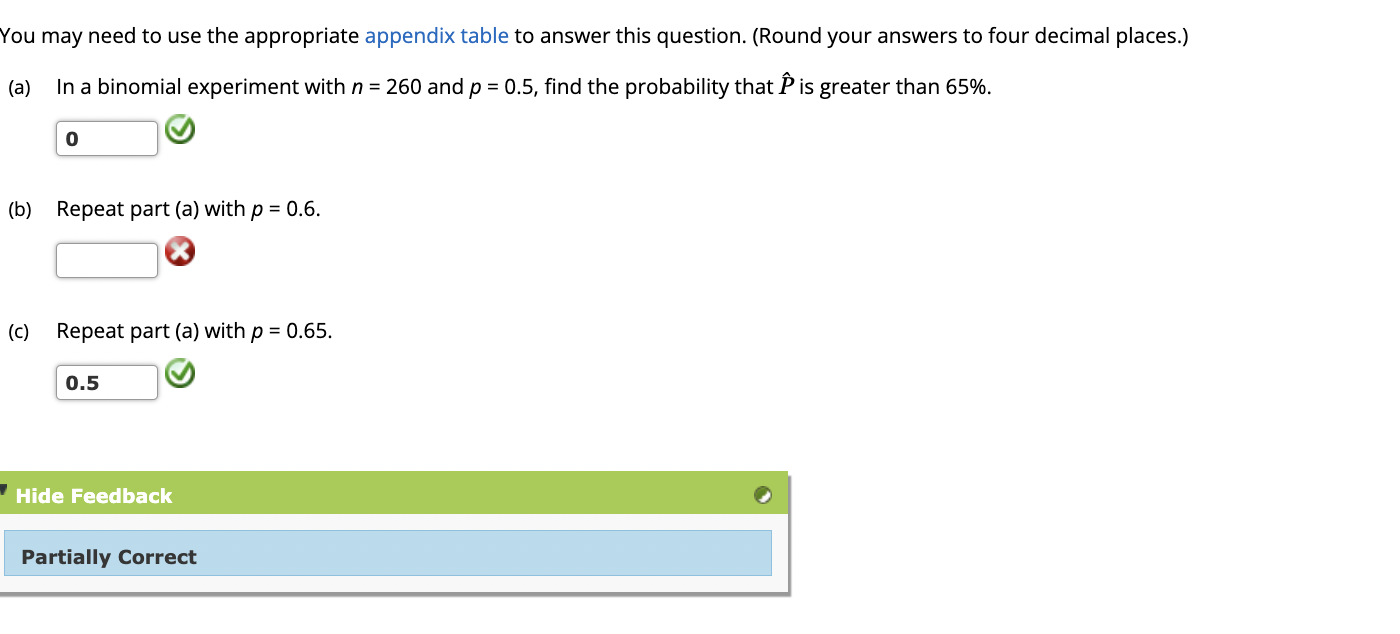Click the incorrect-answer indicator for part (b)
Image resolution: width=1400 pixels, height=634 pixels.
click(x=179, y=252)
